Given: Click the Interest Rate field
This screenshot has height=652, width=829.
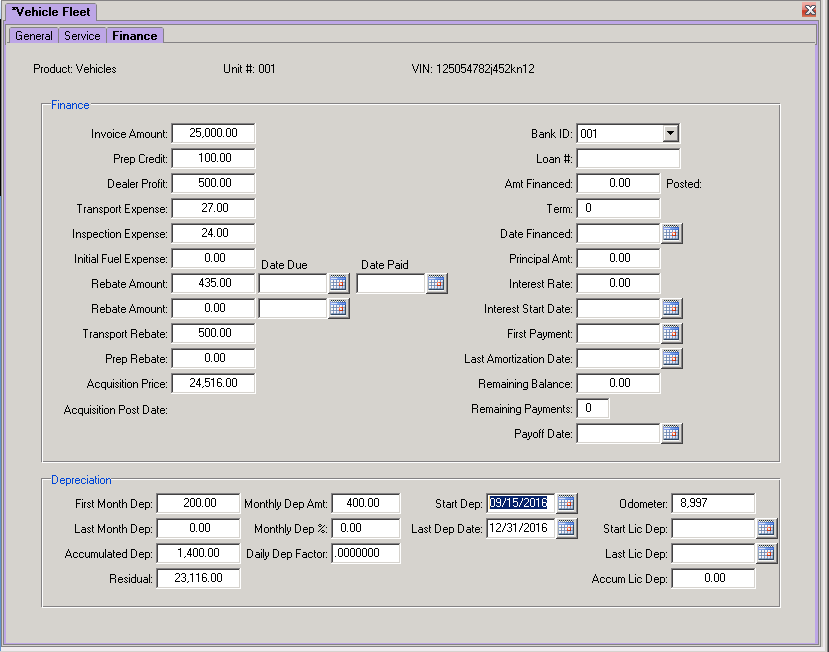Looking at the screenshot, I should pyautogui.click(x=618, y=283).
